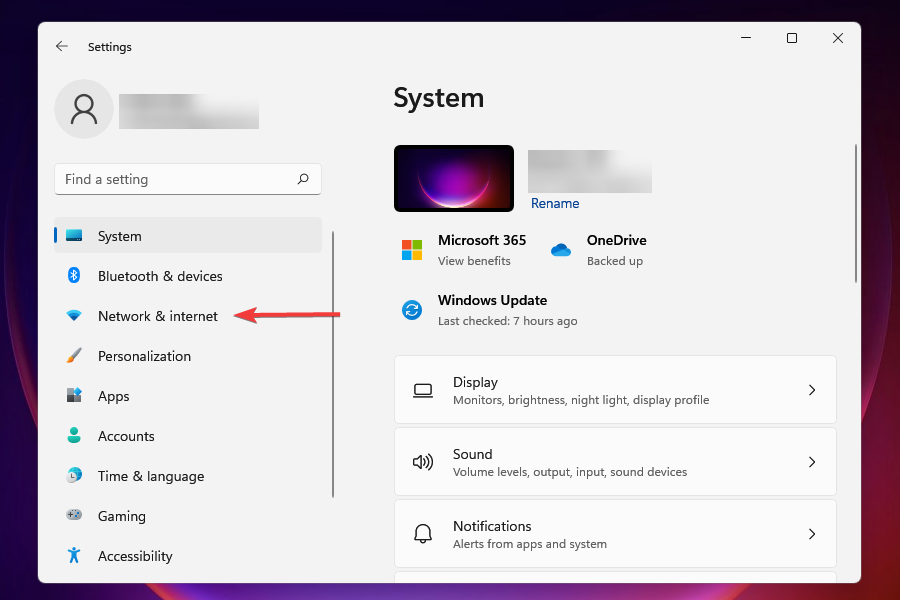
Task: Click the Display laptop icon
Action: pyautogui.click(x=423, y=390)
